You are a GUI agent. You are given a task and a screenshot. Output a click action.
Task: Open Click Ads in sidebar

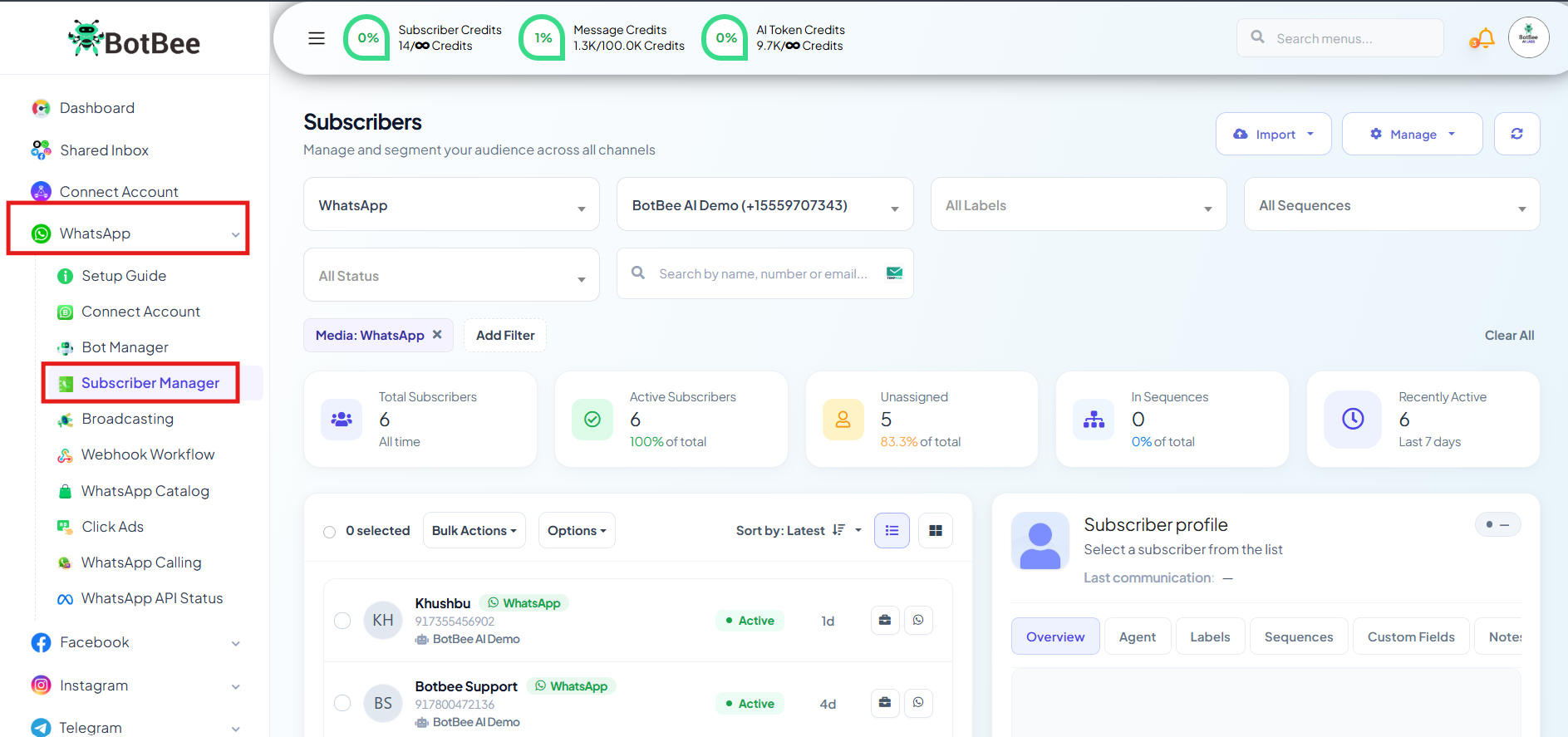(101, 527)
